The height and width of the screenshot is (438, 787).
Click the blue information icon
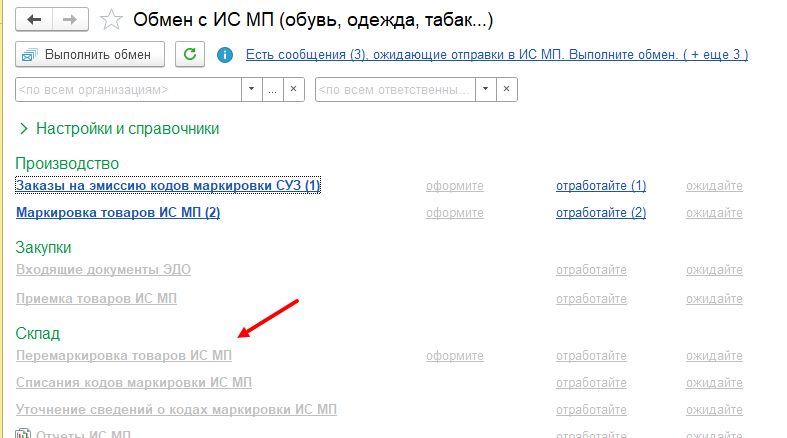225,54
